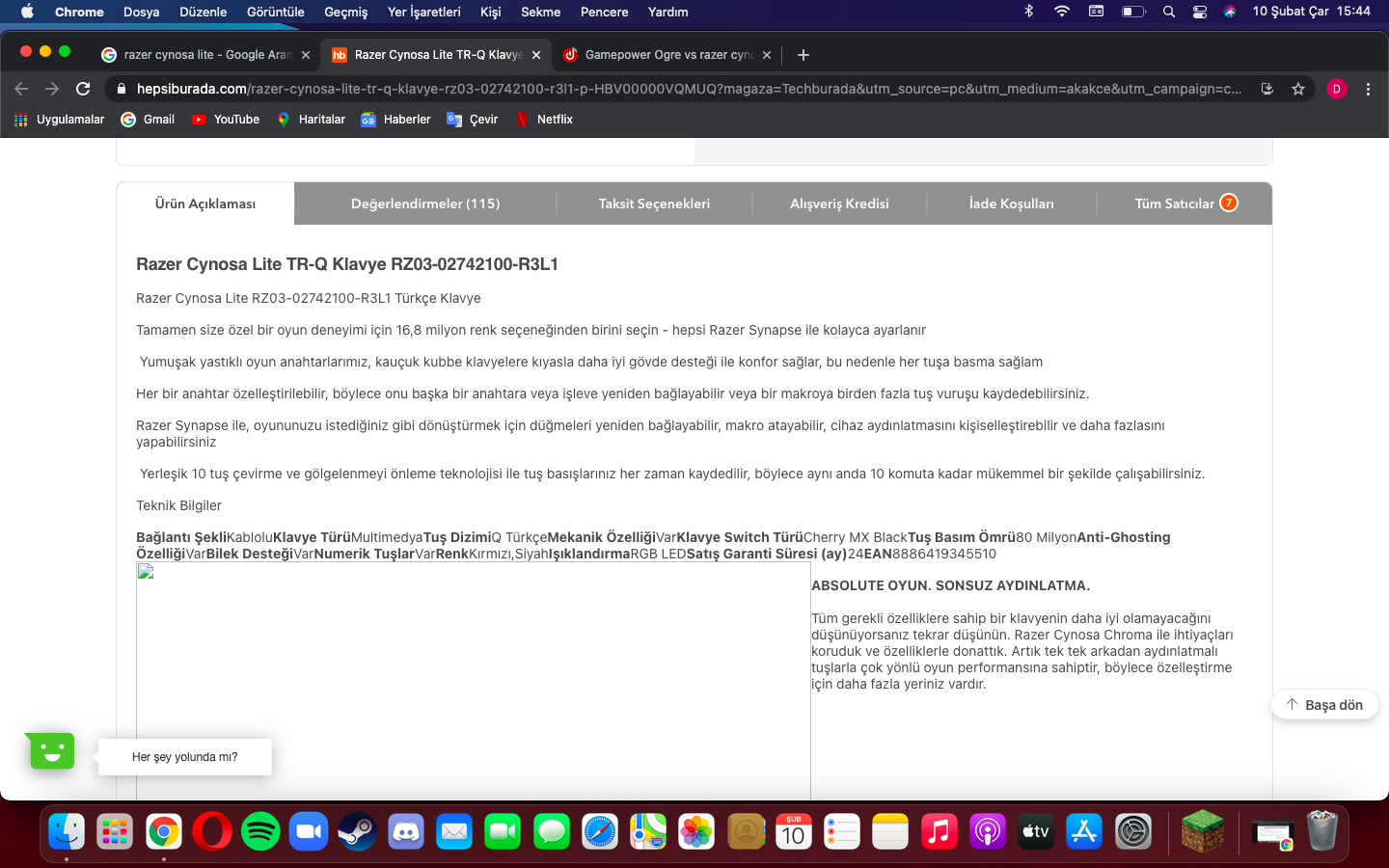The image size is (1389, 868).
Task: Open the Taksit Seçenekleri tab
Action: [654, 203]
